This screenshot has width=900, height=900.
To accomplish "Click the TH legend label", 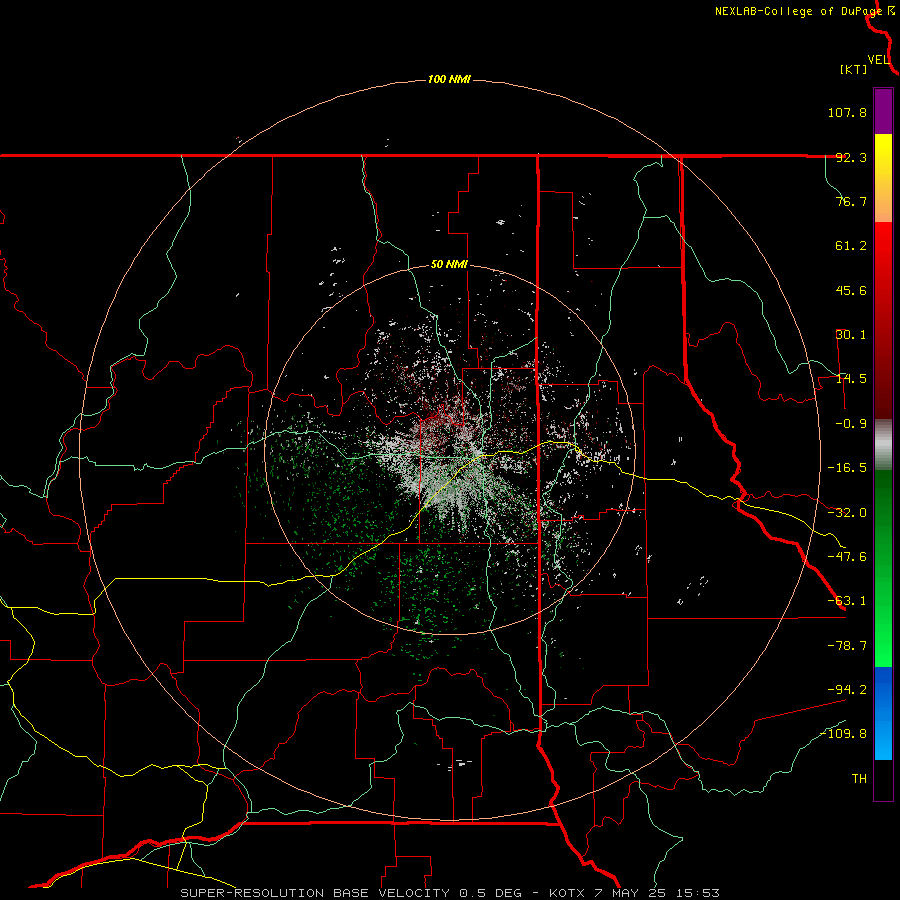I will [859, 779].
